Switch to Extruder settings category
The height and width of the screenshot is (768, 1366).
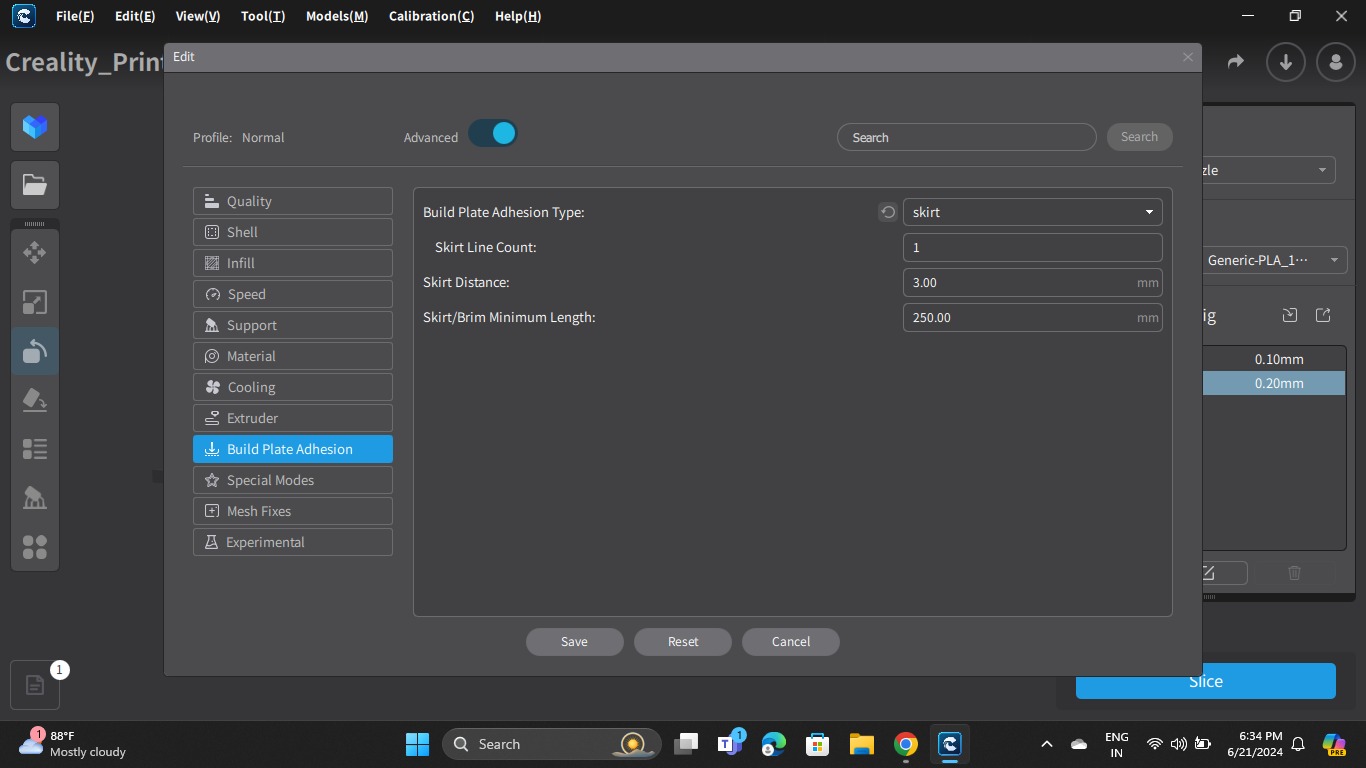pyautogui.click(x=293, y=418)
